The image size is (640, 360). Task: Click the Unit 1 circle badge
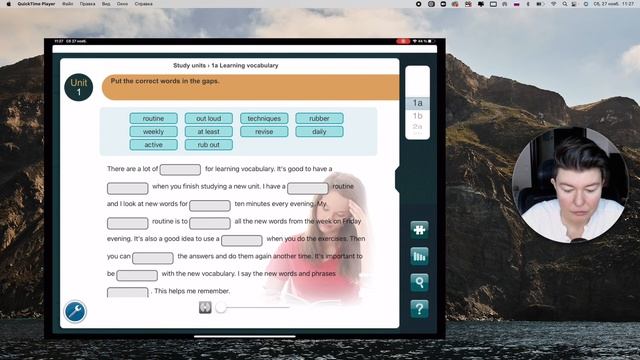[79, 87]
